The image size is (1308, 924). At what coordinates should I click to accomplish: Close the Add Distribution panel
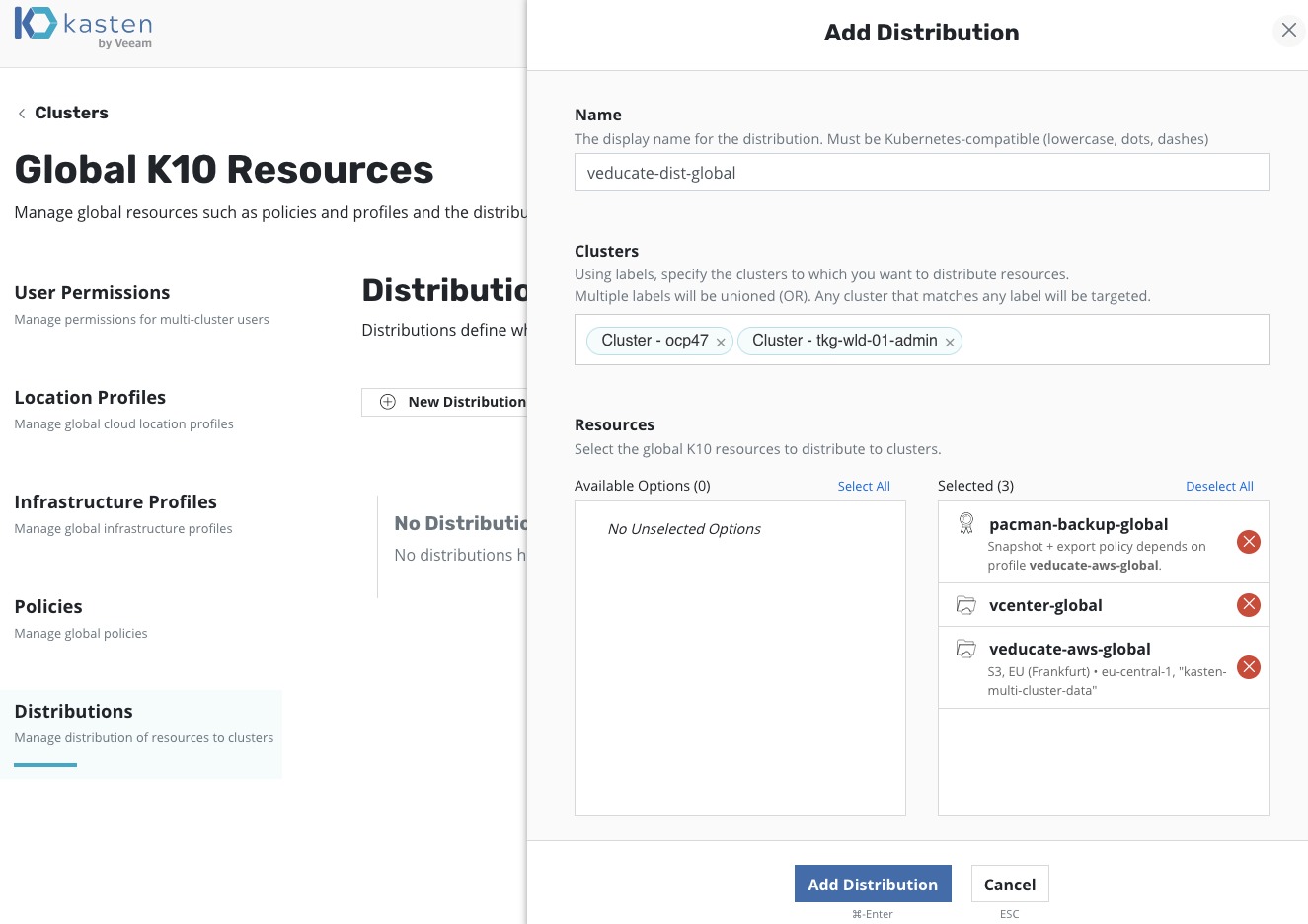tap(1288, 31)
